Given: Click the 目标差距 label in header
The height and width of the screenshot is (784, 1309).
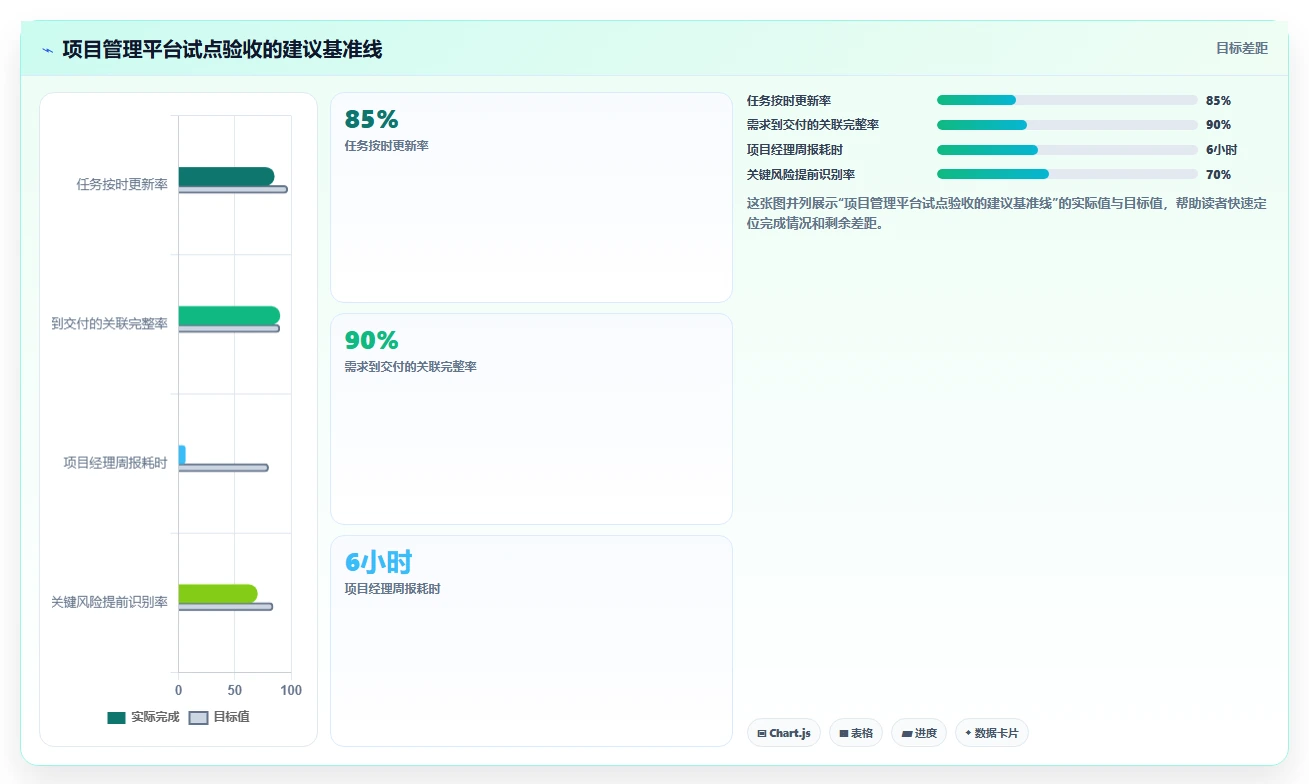Looking at the screenshot, I should [1242, 48].
